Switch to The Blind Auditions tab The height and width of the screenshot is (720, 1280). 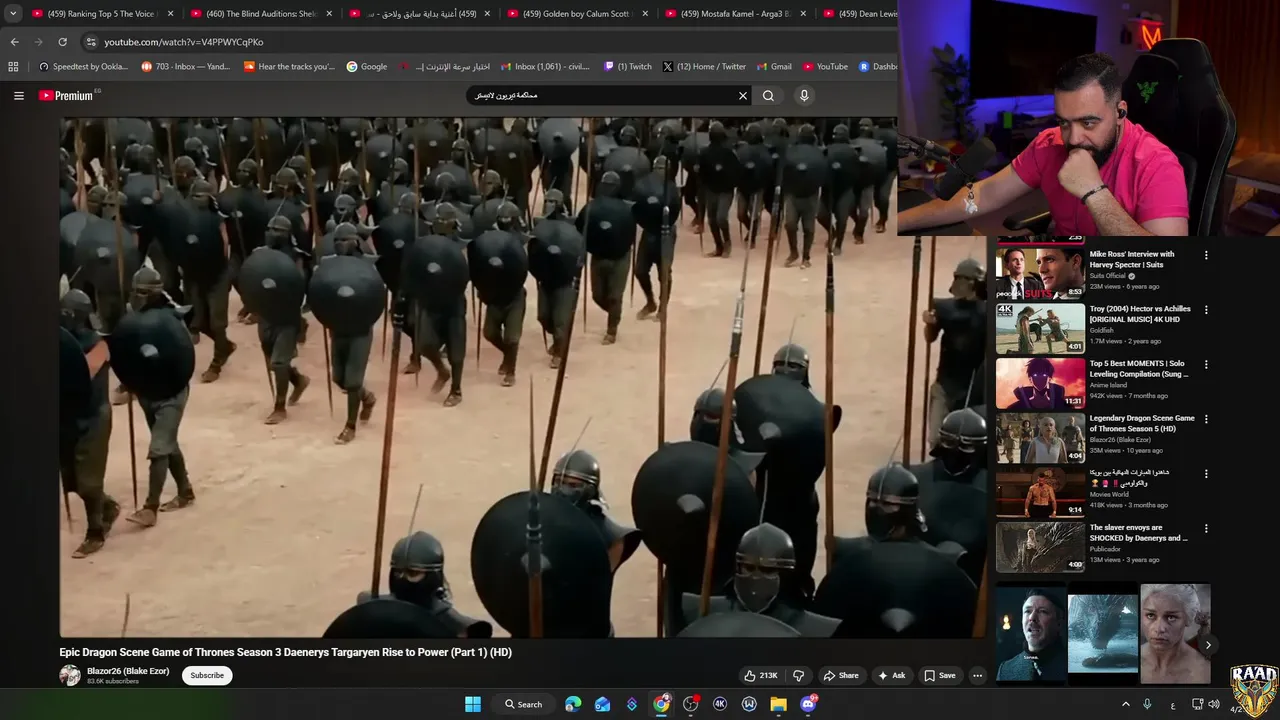(x=260, y=14)
